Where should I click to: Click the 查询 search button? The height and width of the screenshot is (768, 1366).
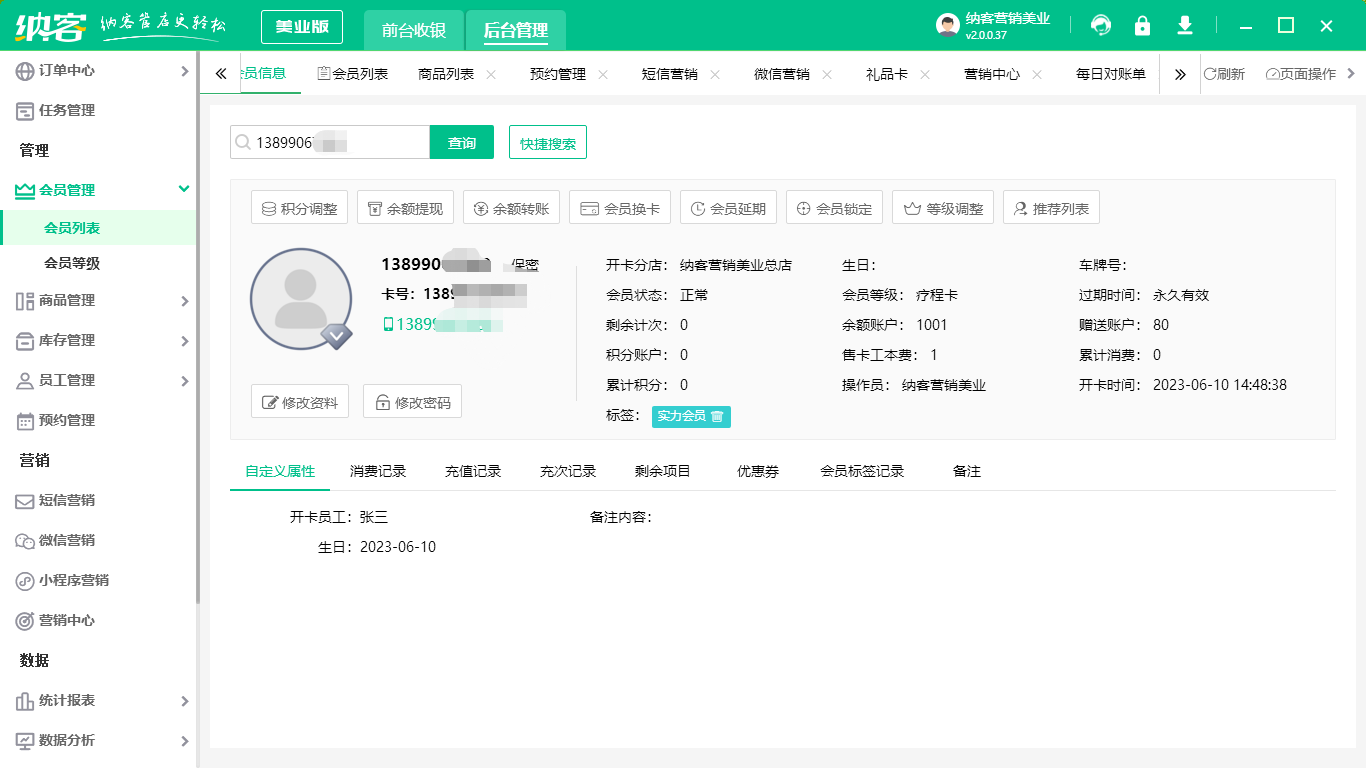pyautogui.click(x=461, y=142)
